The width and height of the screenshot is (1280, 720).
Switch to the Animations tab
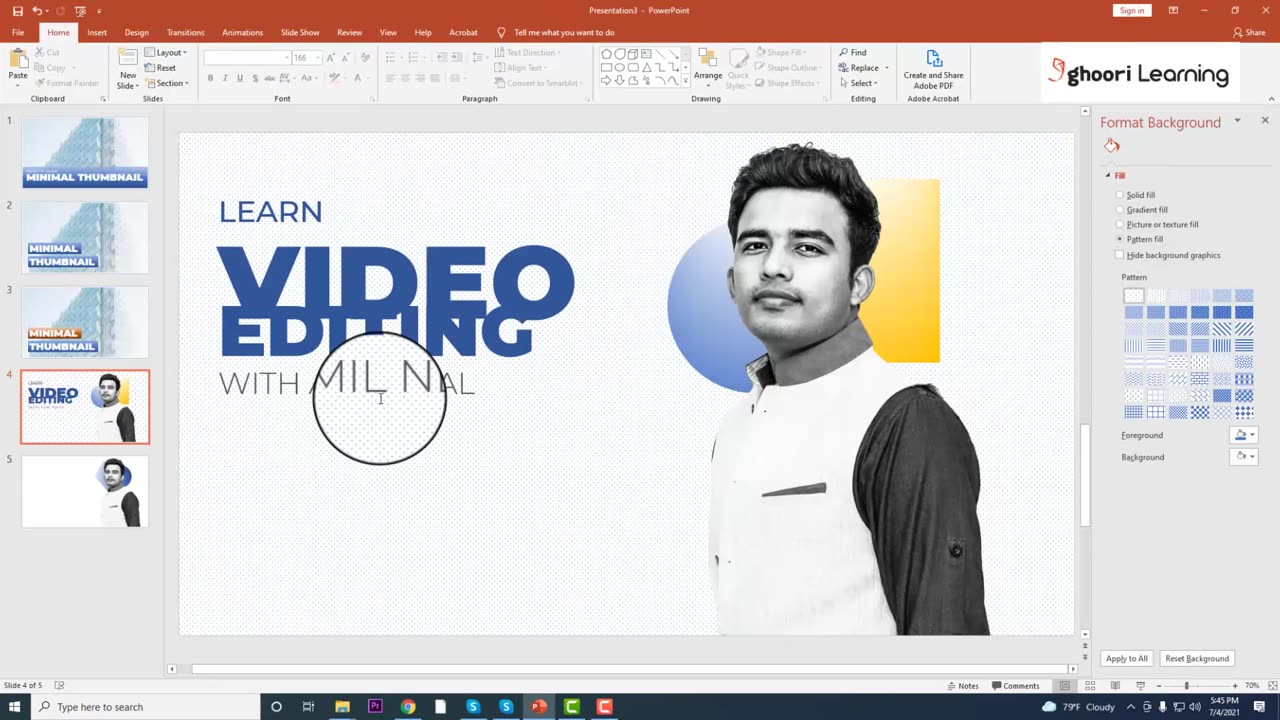(242, 32)
